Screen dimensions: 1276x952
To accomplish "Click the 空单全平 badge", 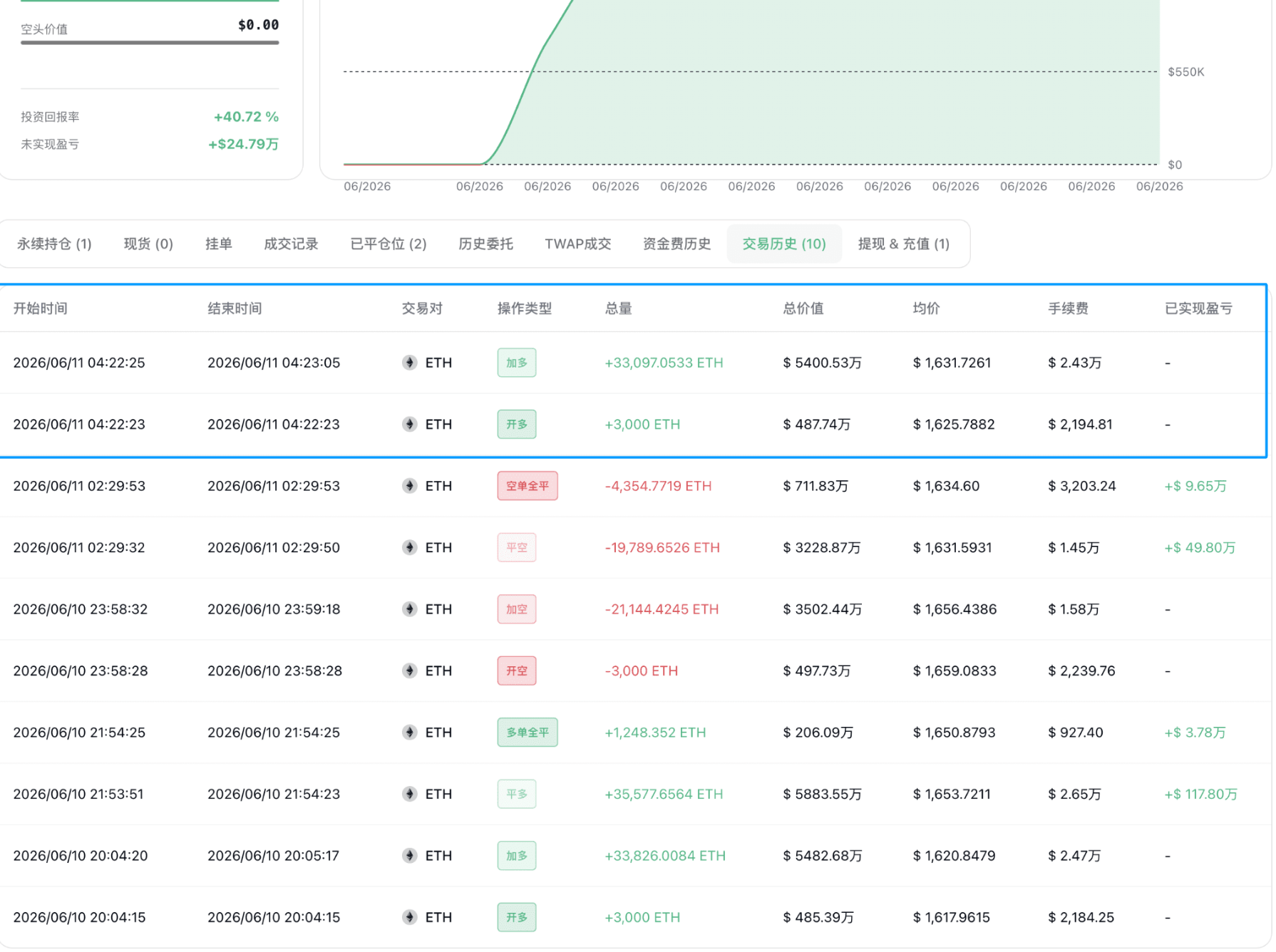I will pyautogui.click(x=528, y=486).
